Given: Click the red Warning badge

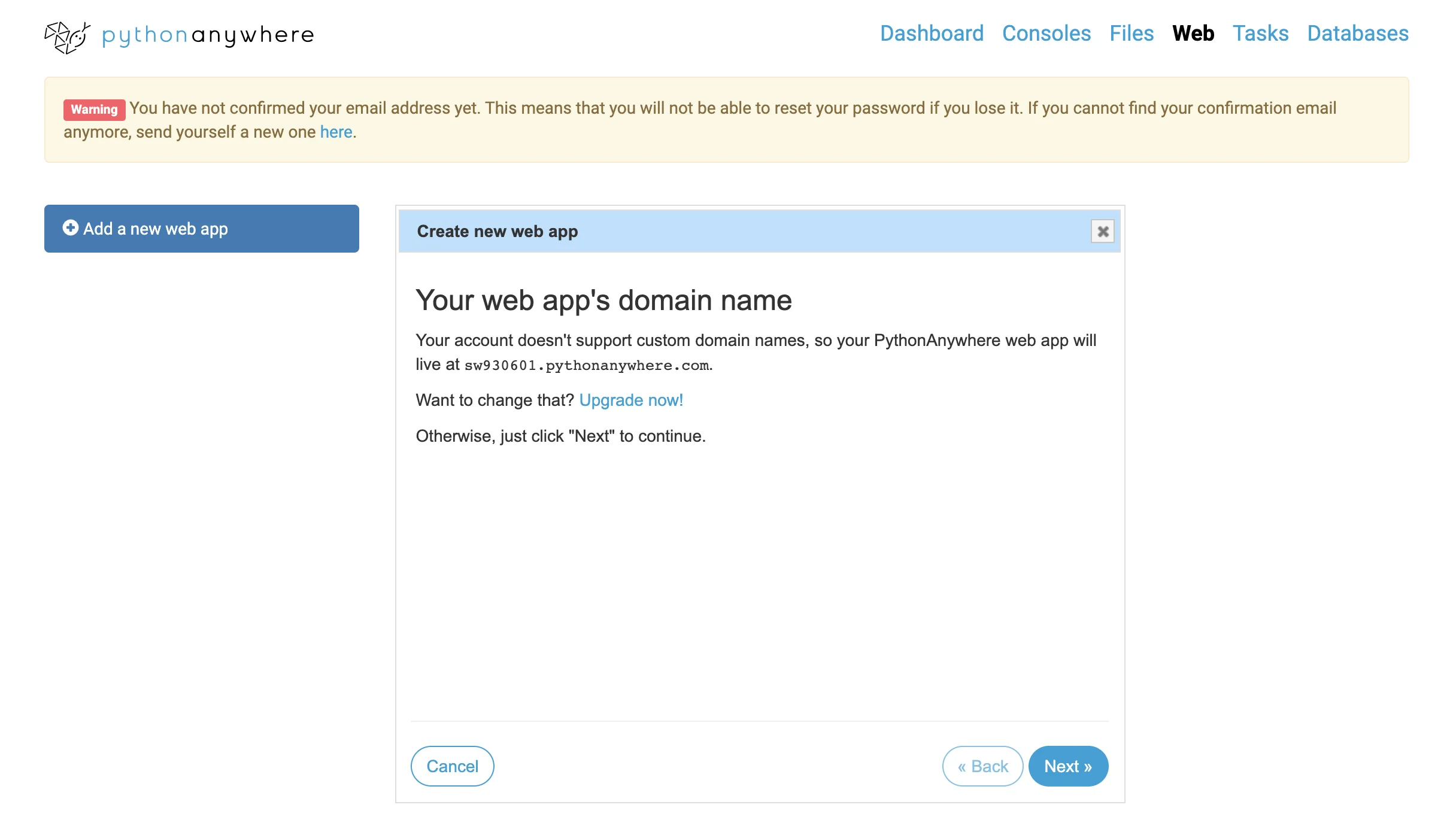Looking at the screenshot, I should pos(94,110).
